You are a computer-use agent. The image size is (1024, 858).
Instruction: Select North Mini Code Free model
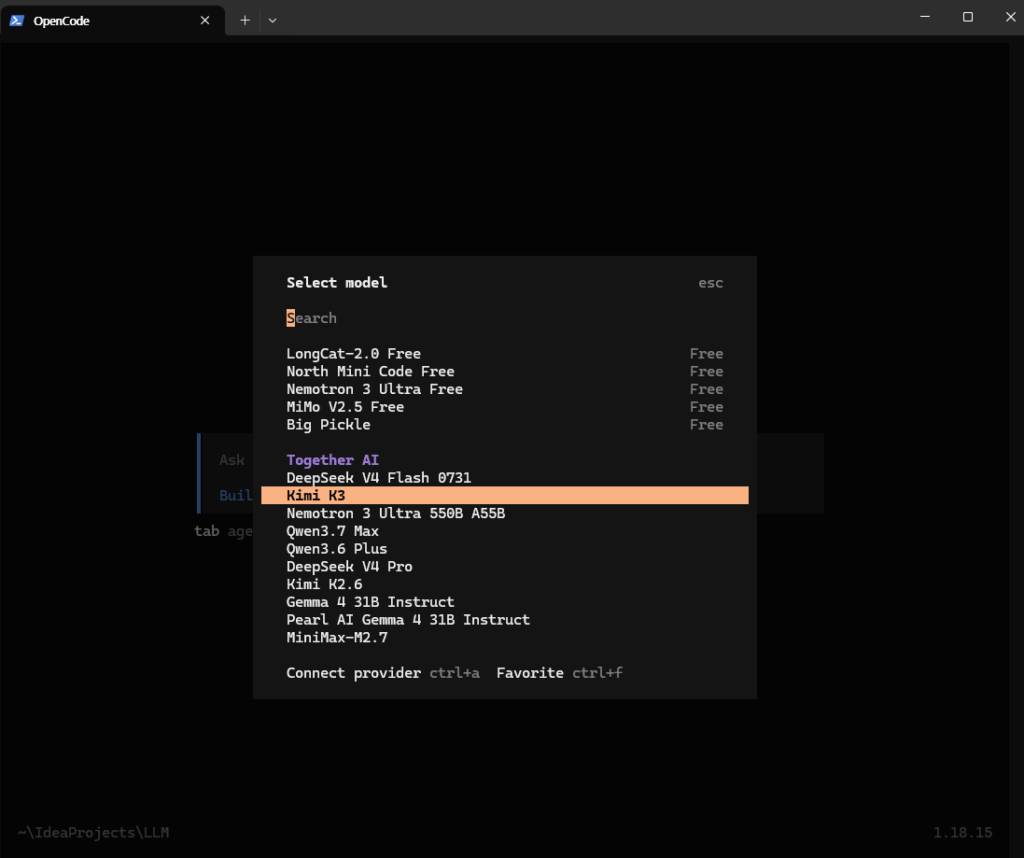pos(504,371)
